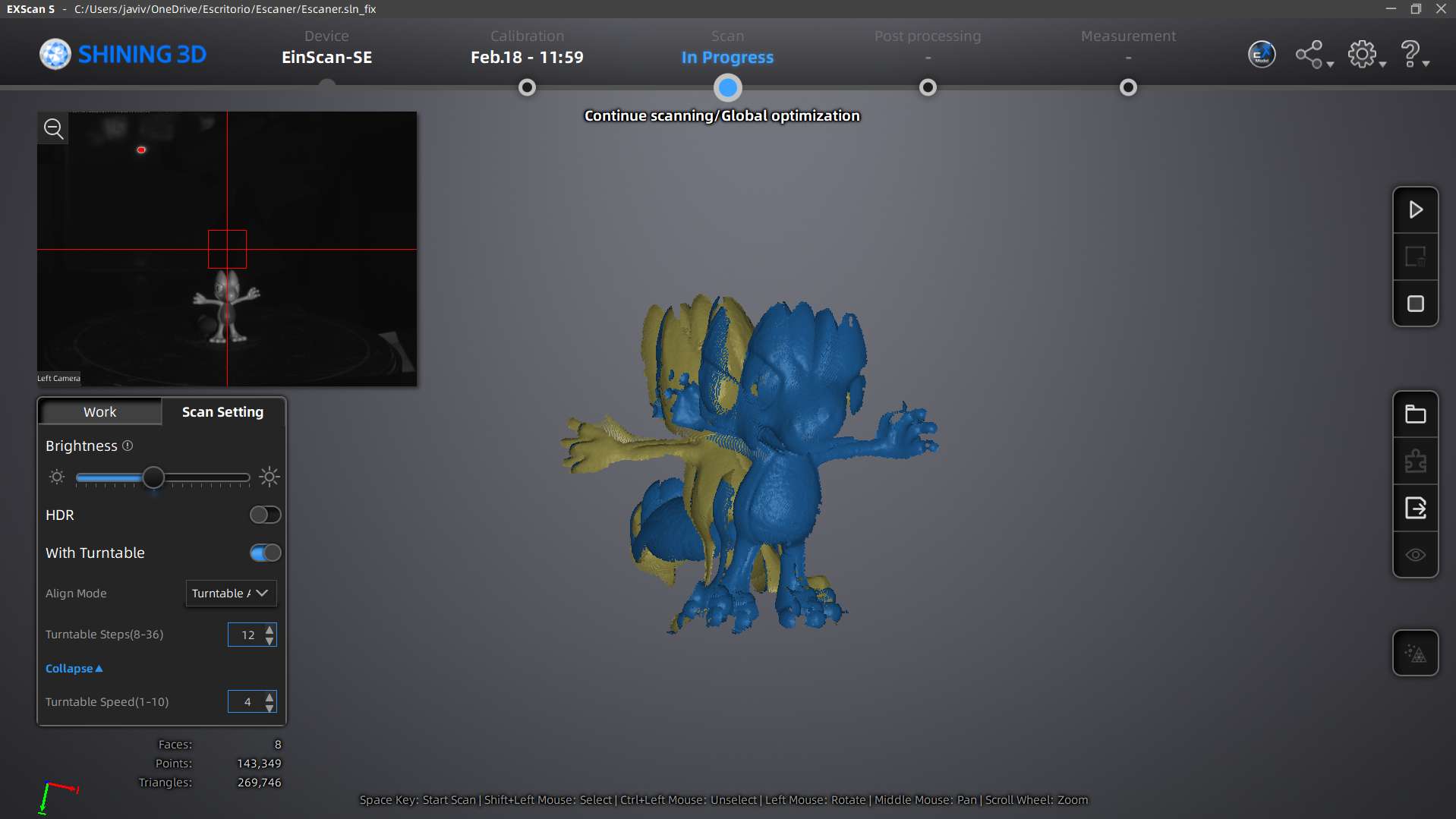This screenshot has height=819, width=1456.
Task: Click the Shining 3D logo
Action: coord(123,55)
